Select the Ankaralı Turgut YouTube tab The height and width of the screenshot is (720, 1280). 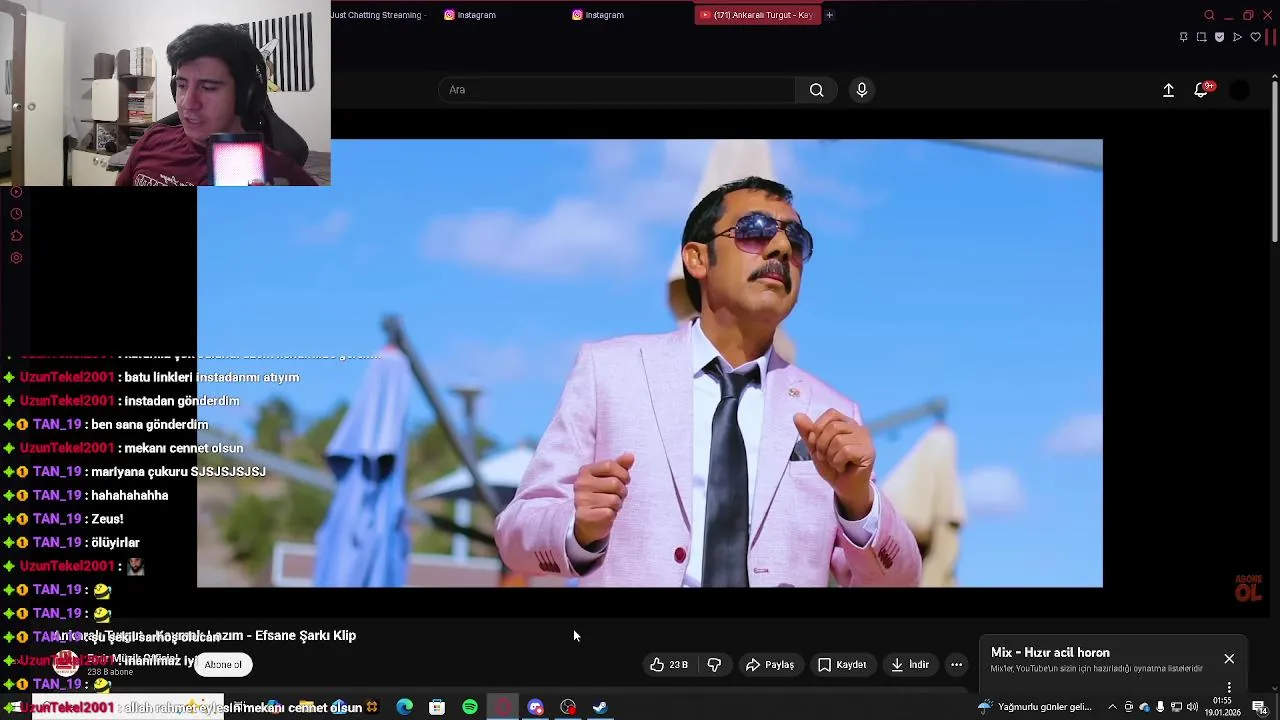(757, 15)
